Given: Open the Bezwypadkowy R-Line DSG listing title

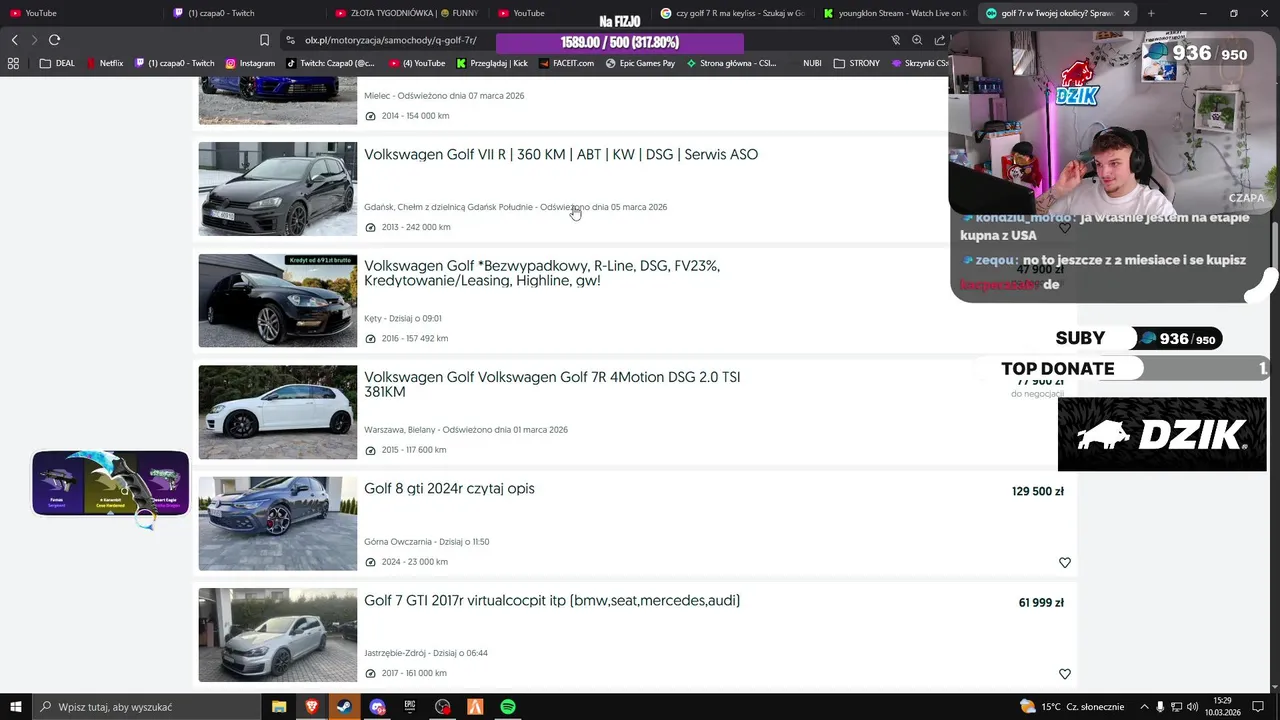Looking at the screenshot, I should click(542, 273).
